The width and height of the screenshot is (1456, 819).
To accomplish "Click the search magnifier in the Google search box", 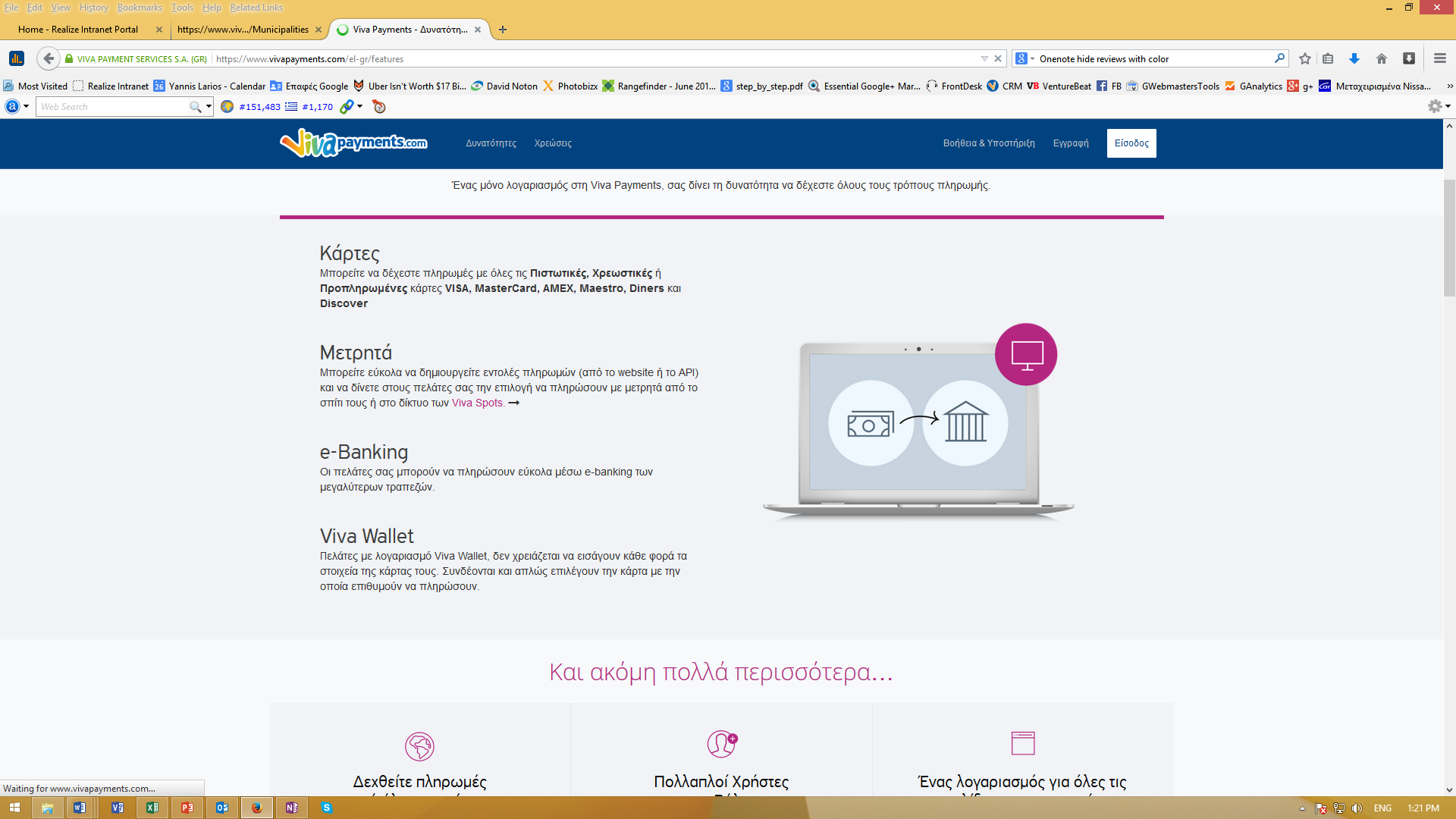I will coord(1279,58).
